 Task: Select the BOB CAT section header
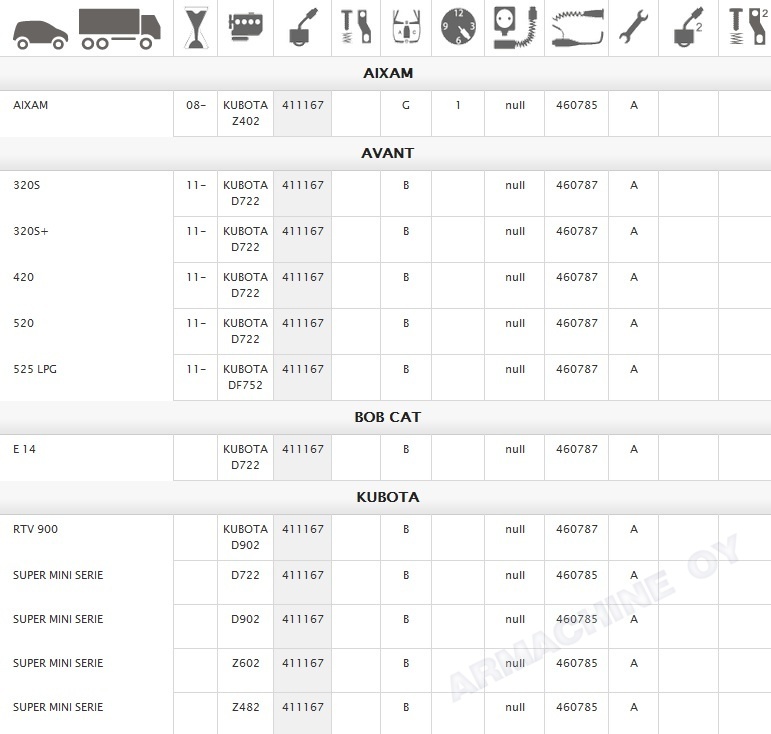coord(387,417)
